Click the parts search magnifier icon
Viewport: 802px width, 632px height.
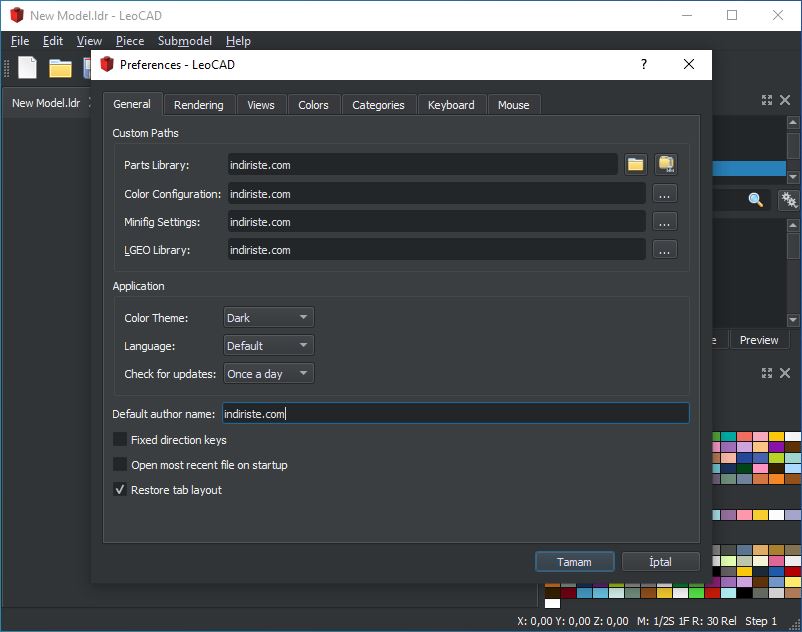(x=755, y=199)
